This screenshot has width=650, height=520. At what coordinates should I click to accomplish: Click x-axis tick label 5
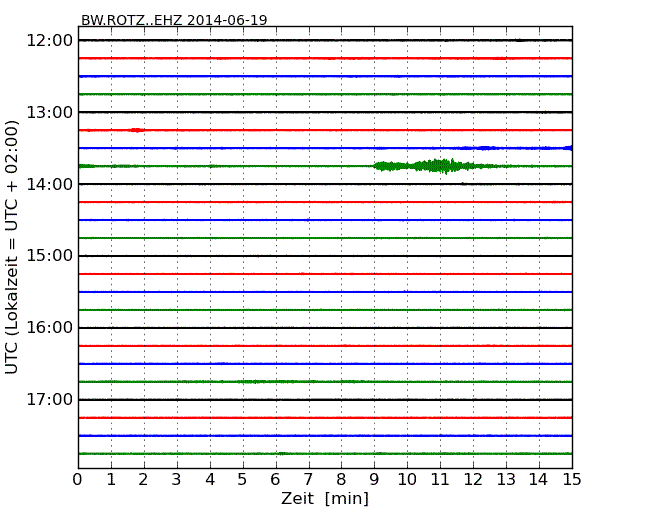coord(243,480)
